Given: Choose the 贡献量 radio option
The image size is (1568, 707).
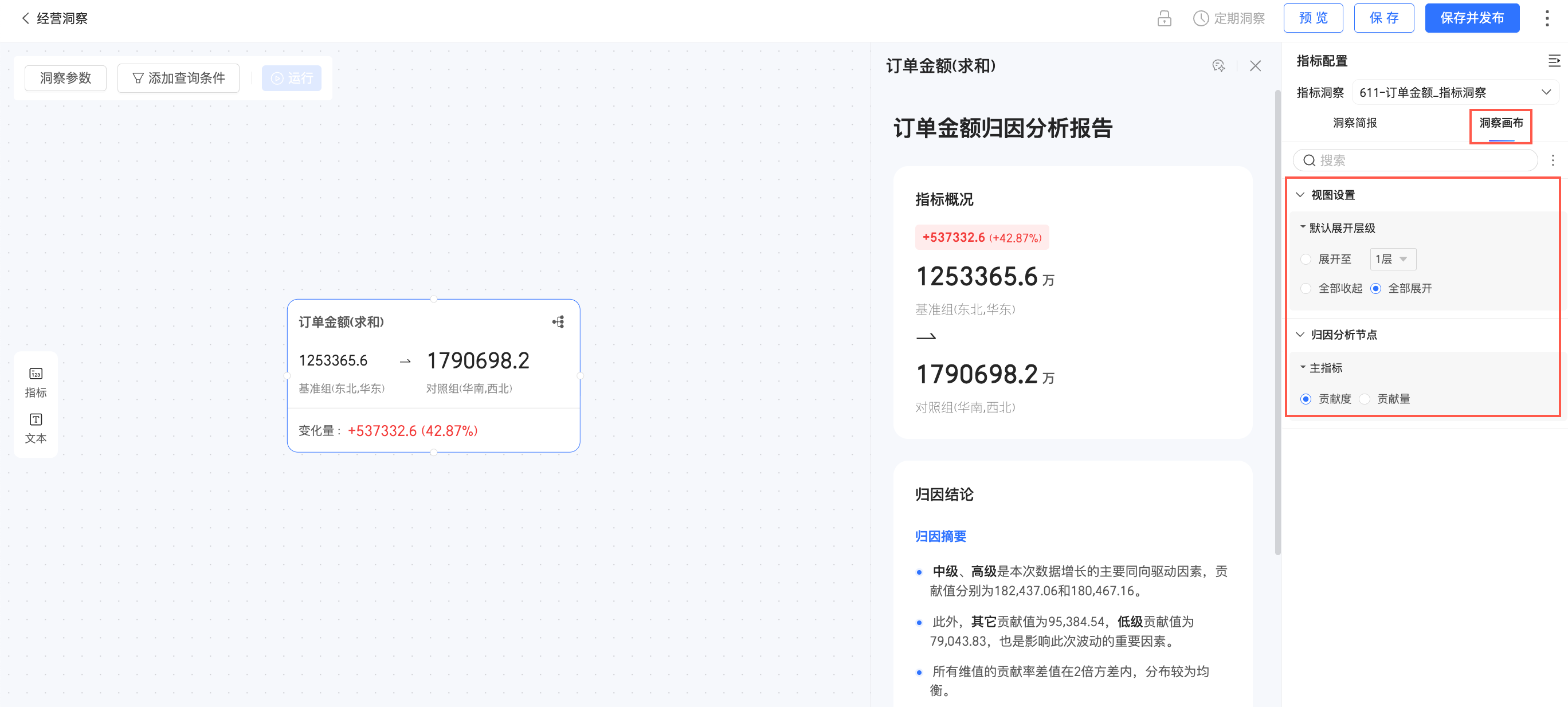Looking at the screenshot, I should [x=1365, y=399].
